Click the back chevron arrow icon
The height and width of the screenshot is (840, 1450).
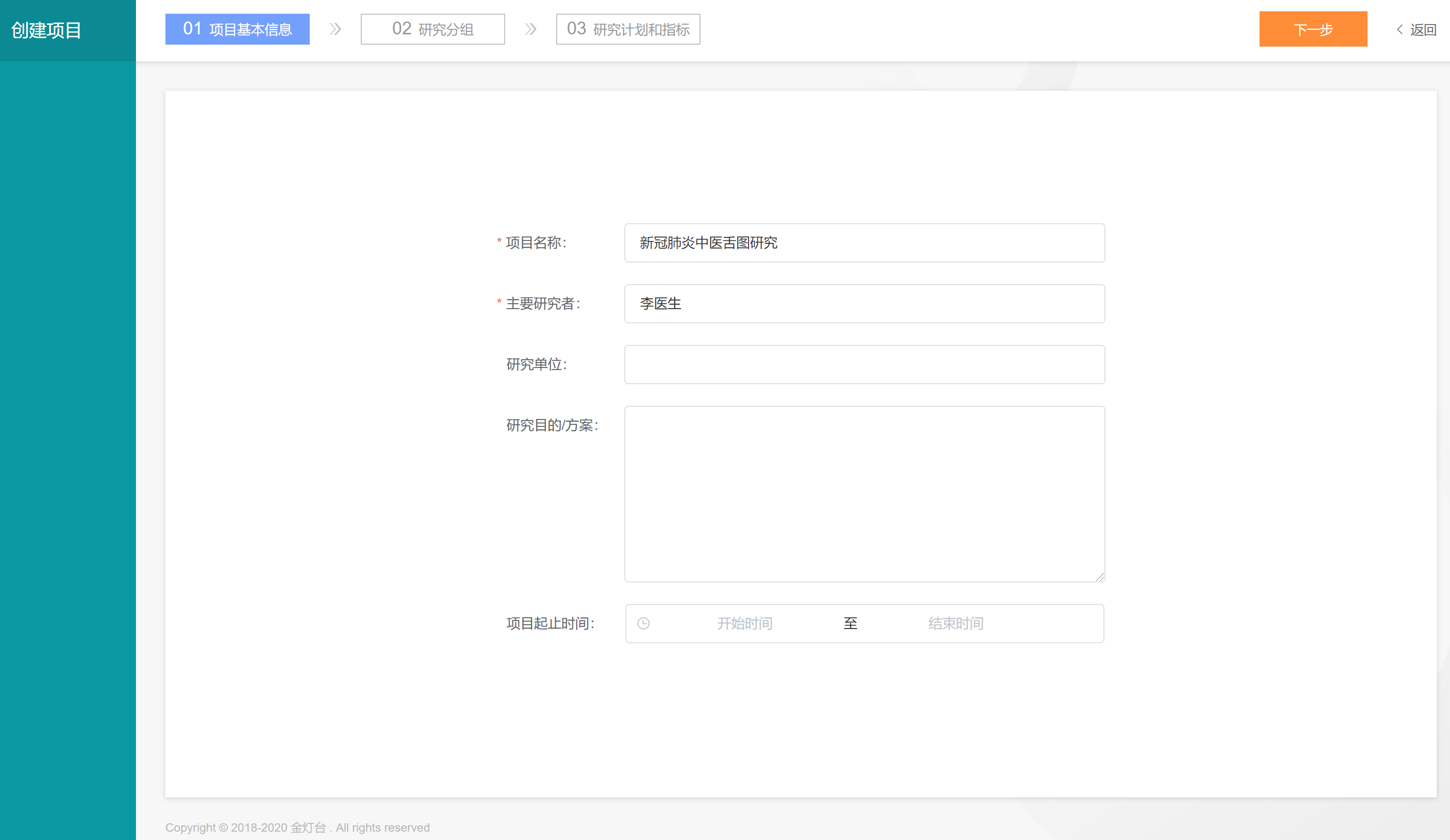[1399, 29]
